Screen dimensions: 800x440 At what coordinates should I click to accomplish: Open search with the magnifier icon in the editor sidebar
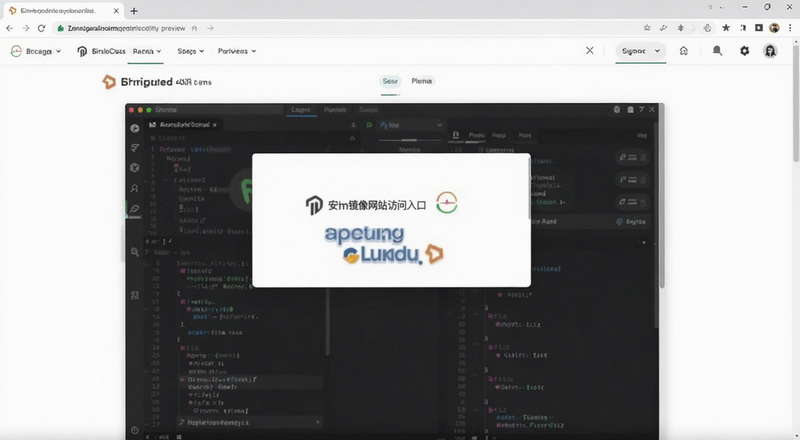(135, 252)
